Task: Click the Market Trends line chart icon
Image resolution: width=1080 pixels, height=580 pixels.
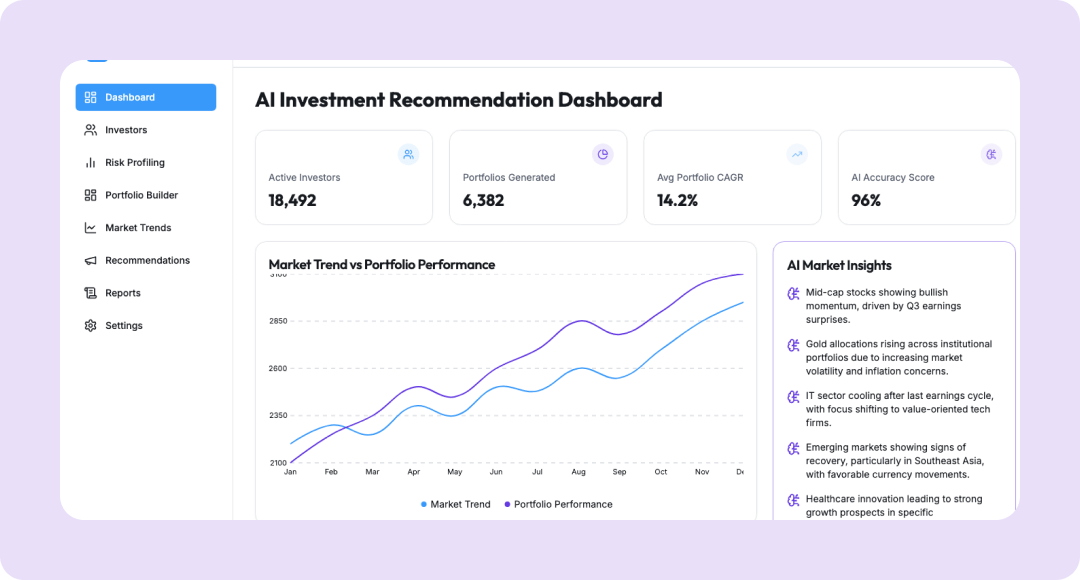Action: 91,228
